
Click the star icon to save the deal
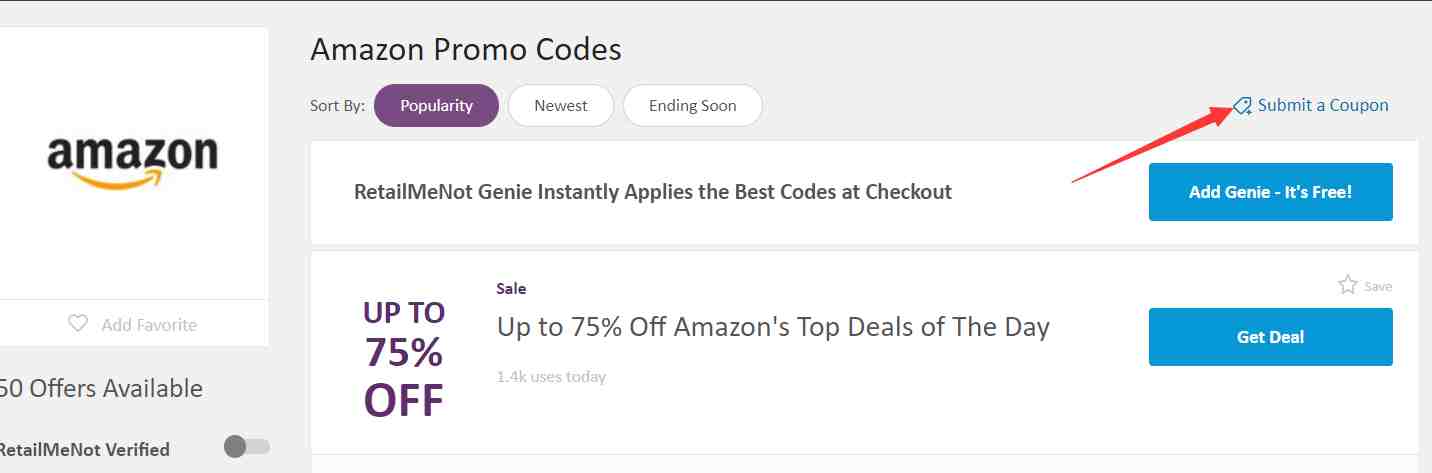tap(1348, 285)
